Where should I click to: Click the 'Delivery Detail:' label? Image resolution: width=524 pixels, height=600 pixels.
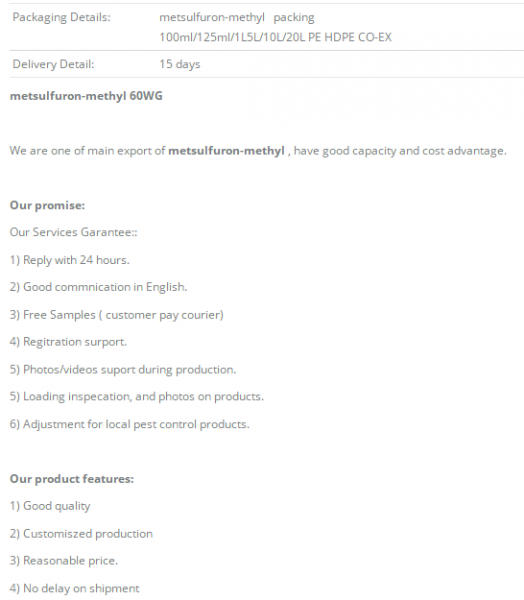(53, 64)
